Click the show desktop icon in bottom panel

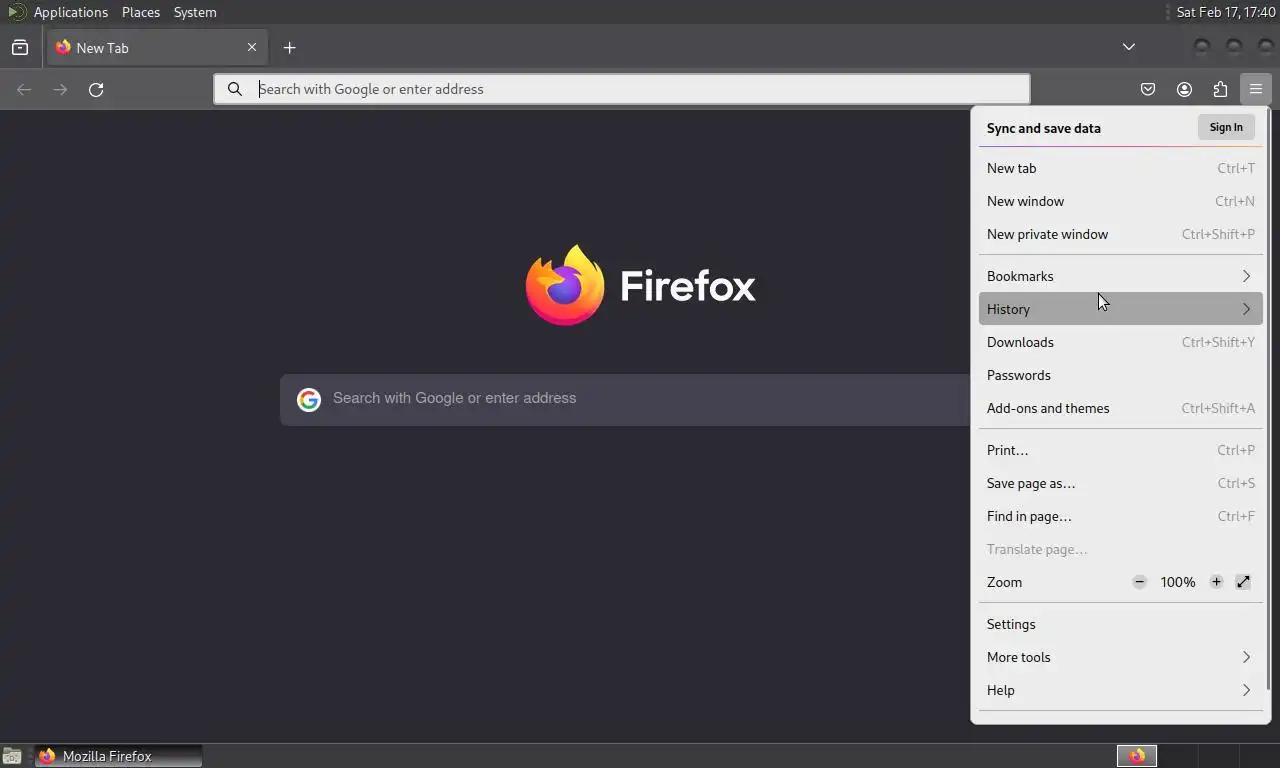(12, 756)
